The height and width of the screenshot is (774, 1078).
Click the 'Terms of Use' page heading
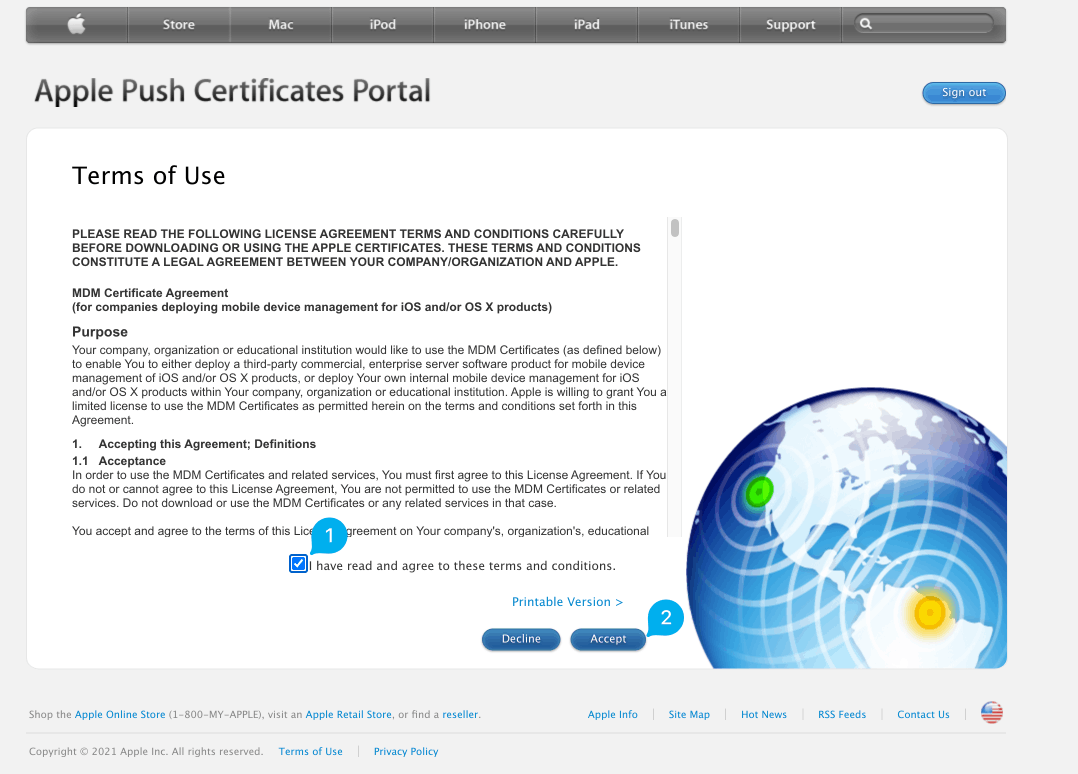coord(148,176)
